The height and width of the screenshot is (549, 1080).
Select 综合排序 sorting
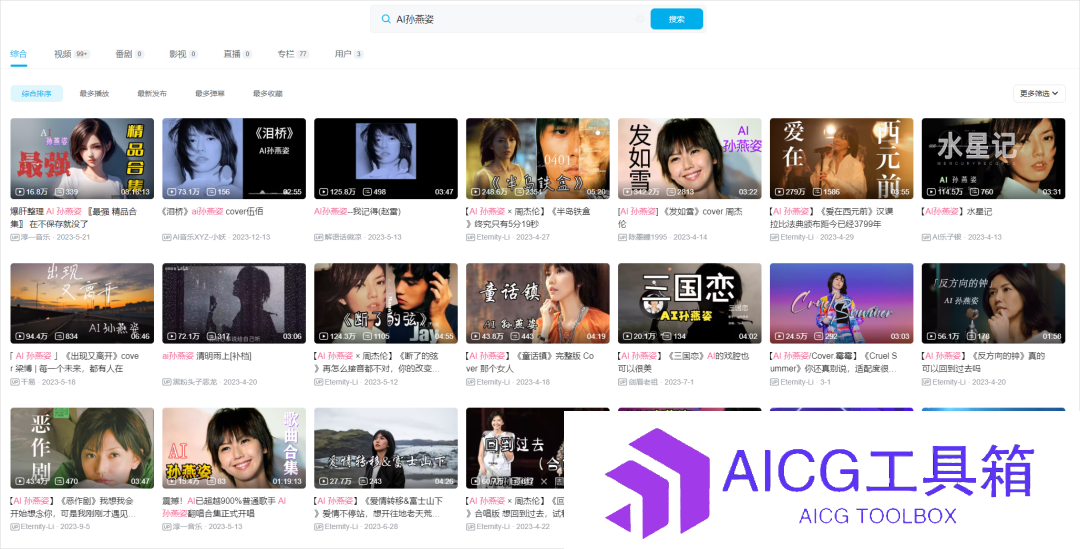pos(37,94)
